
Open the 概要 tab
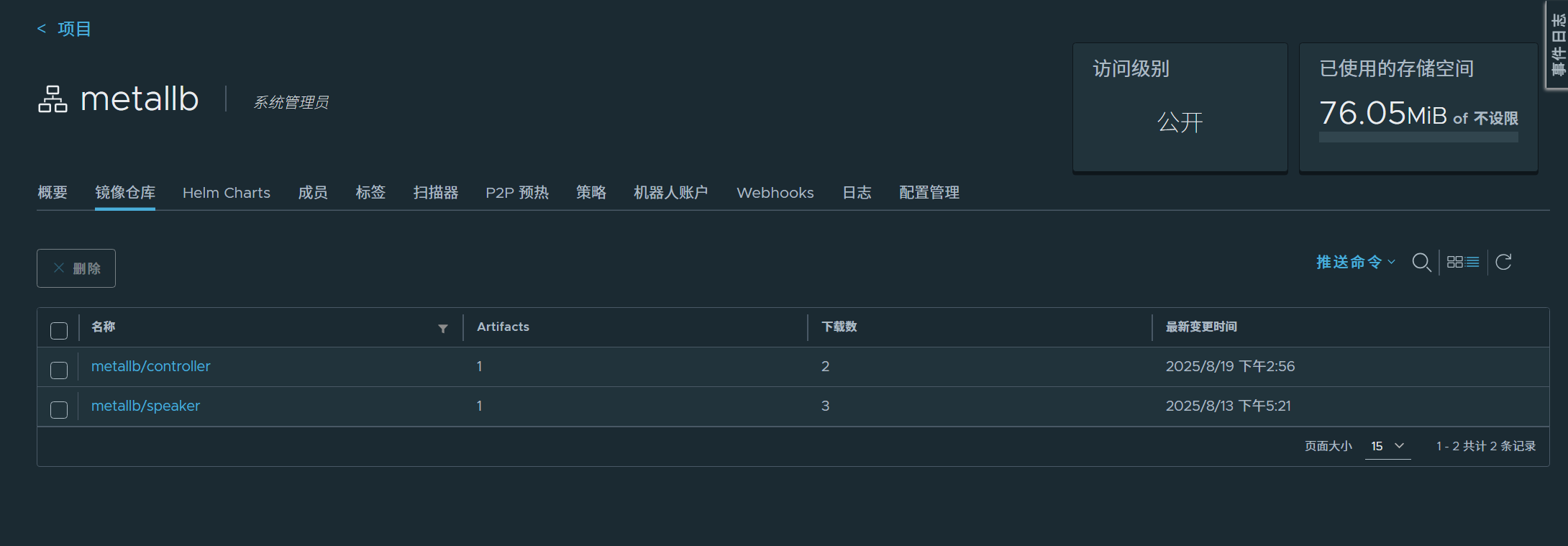click(53, 193)
